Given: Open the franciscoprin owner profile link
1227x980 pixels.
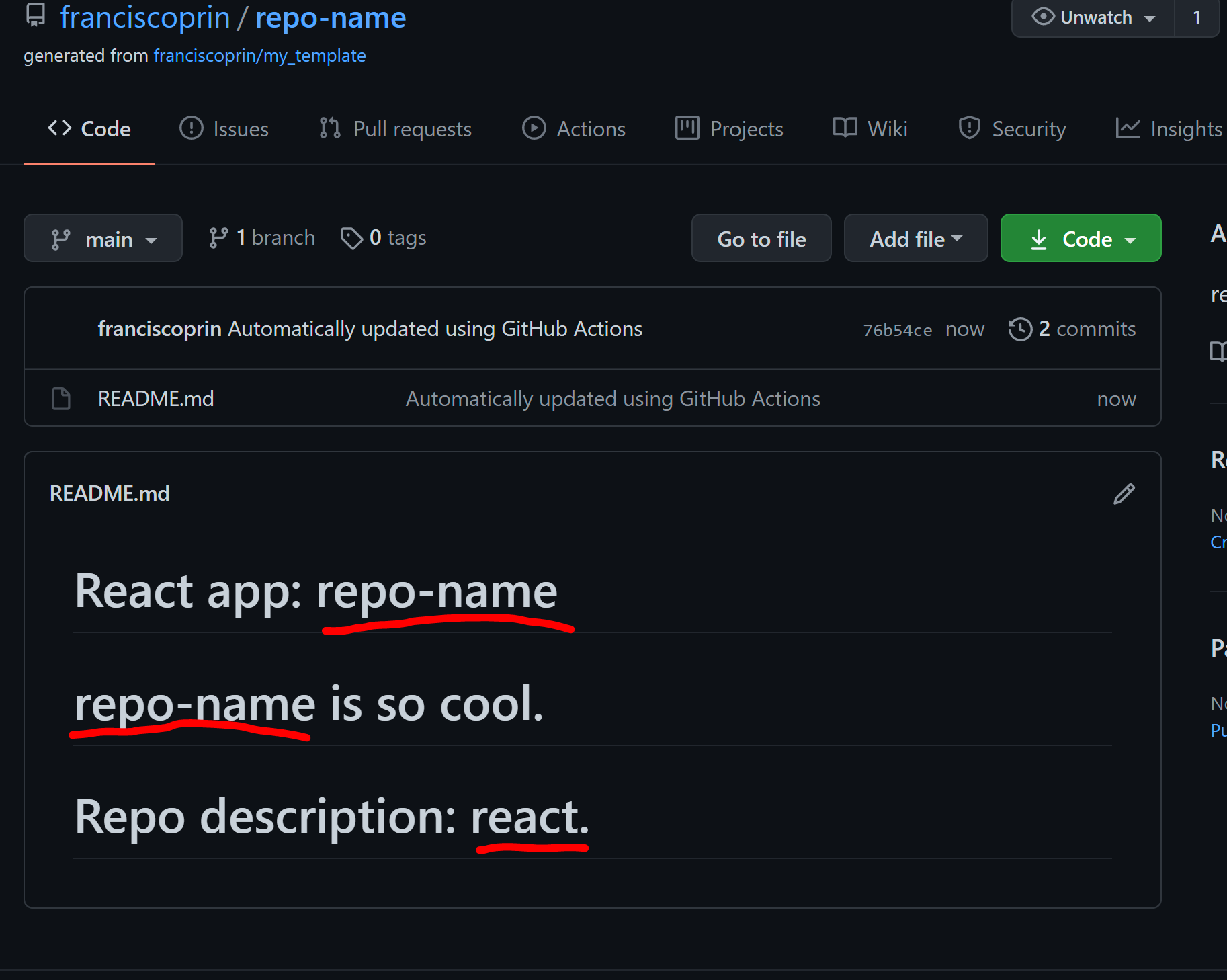Looking at the screenshot, I should click(145, 17).
